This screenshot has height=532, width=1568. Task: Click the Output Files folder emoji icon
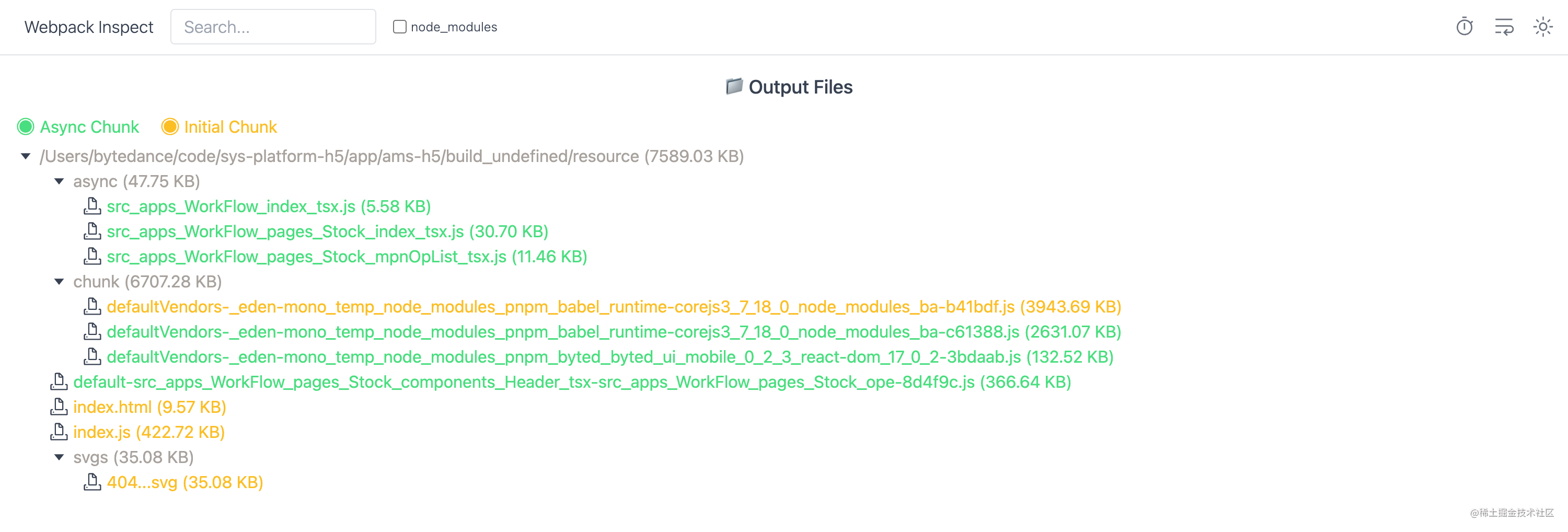(x=734, y=86)
